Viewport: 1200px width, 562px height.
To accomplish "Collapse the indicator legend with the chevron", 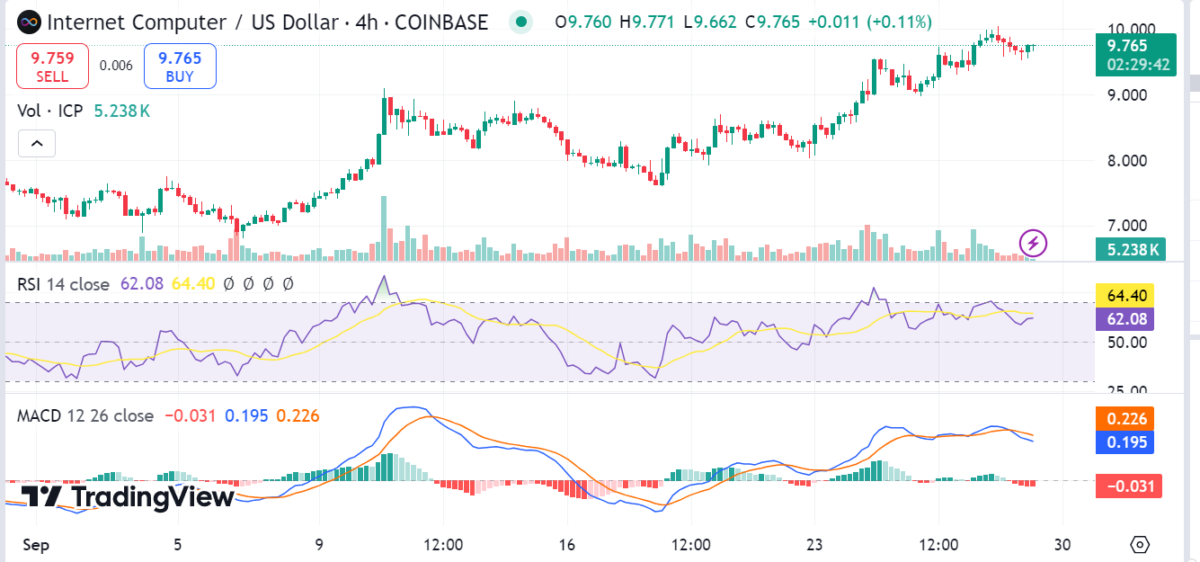I will click(37, 145).
